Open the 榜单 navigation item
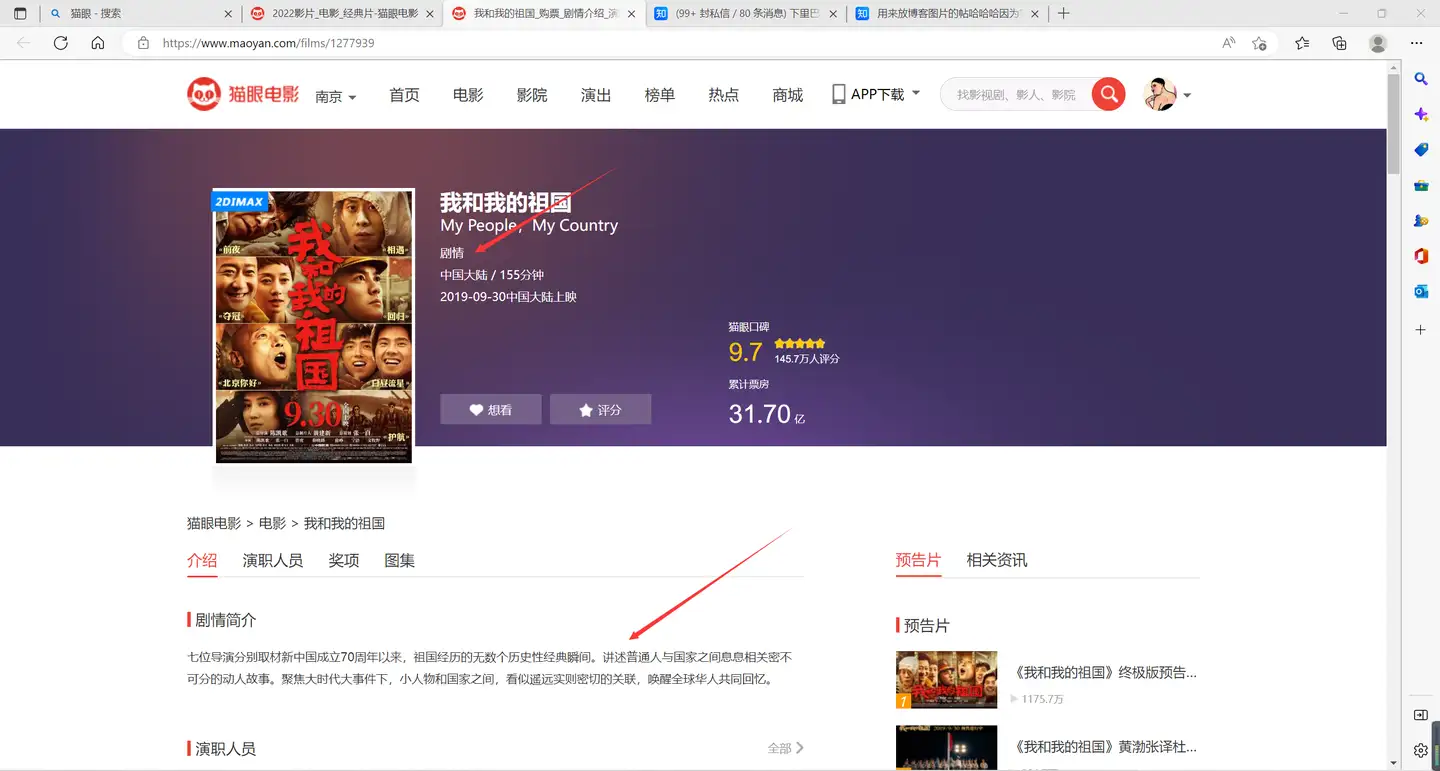The width and height of the screenshot is (1440, 771). 660,95
